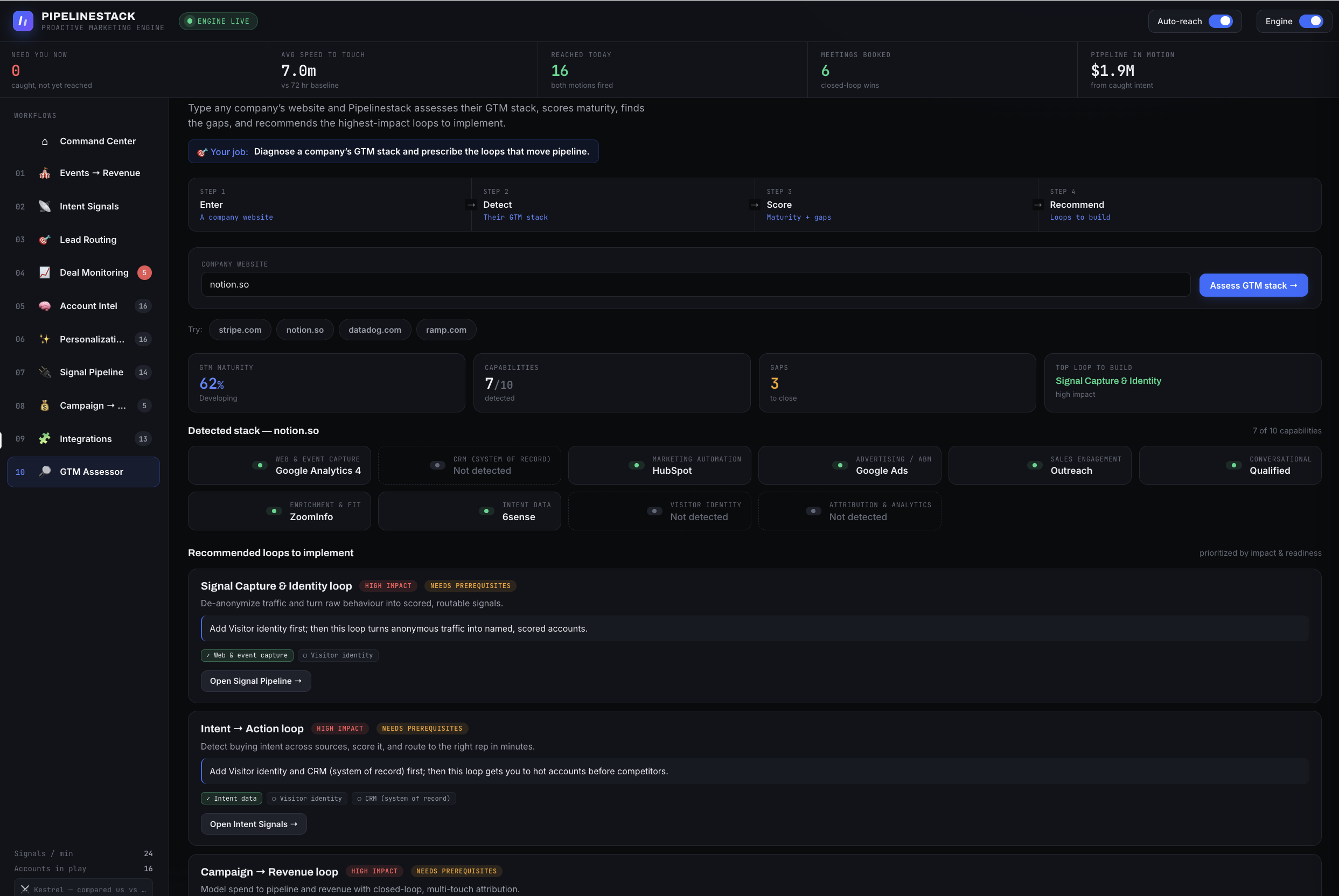
Task: Open the Advertising / ABM Google Ads card
Action: pyautogui.click(x=850, y=465)
